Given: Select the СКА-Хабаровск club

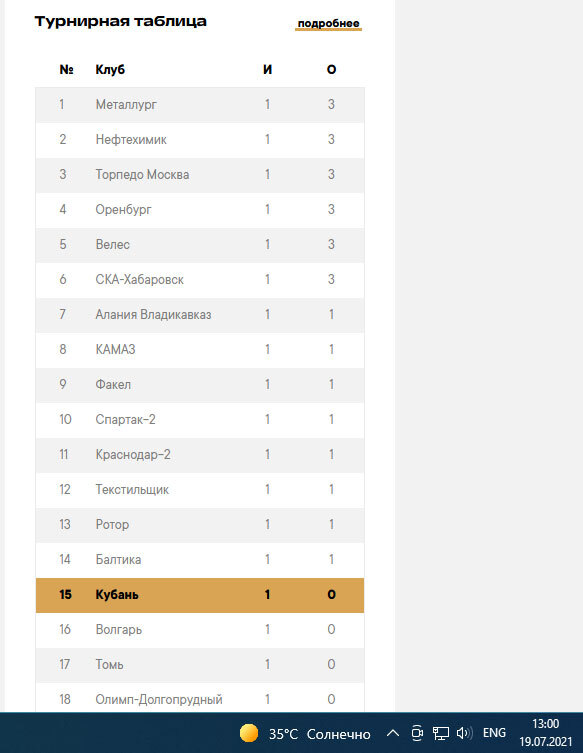Looking at the screenshot, I should click(x=139, y=279).
